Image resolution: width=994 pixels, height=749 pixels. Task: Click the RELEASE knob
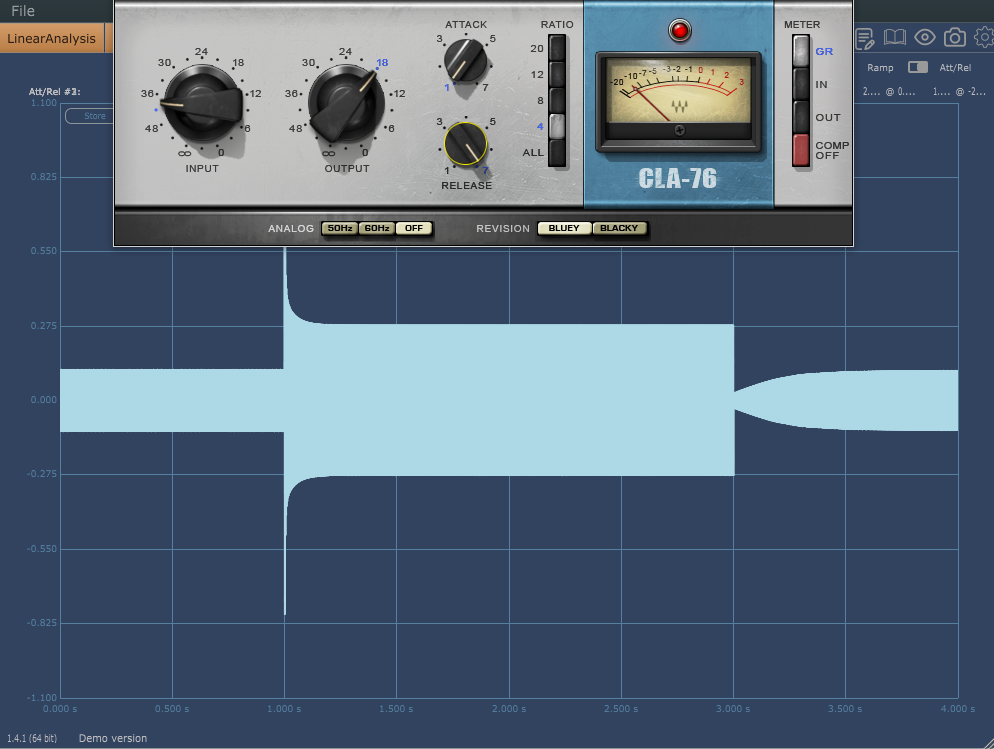[x=465, y=144]
